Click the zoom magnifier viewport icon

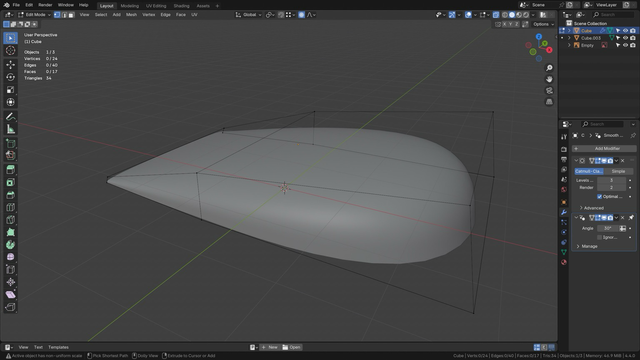549,68
